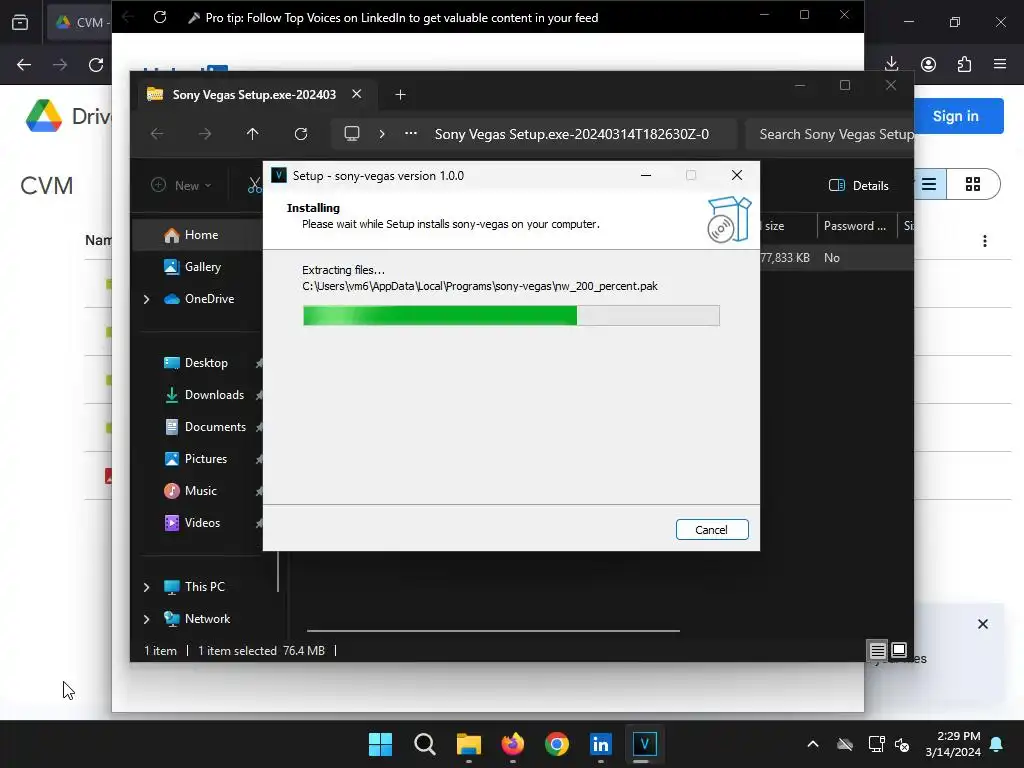Select the Sony Vegas Setup Explorer tab
Screen dimensions: 1024x768
(x=254, y=95)
